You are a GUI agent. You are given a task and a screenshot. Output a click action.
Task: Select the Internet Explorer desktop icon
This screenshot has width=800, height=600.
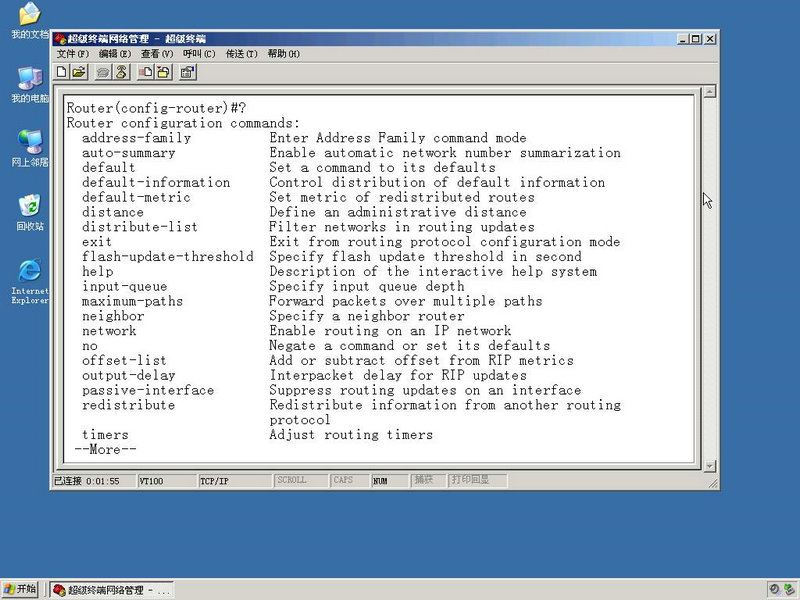30,282
